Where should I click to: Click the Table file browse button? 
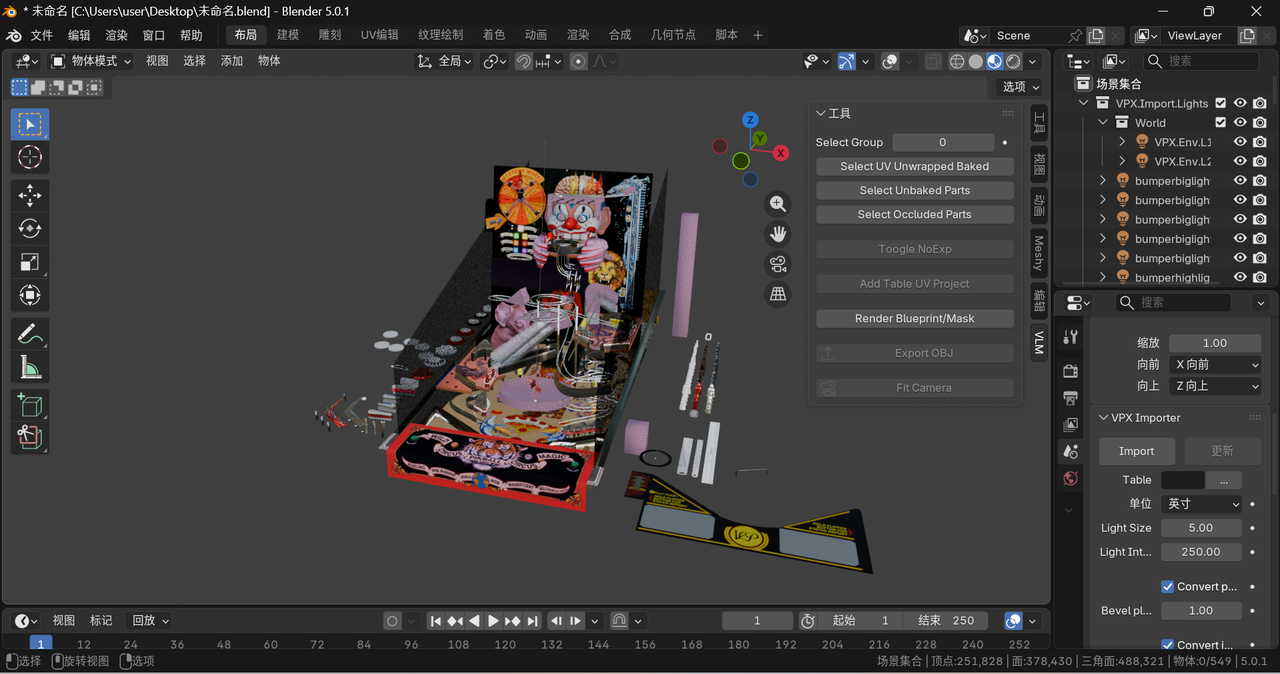pyautogui.click(x=1224, y=480)
